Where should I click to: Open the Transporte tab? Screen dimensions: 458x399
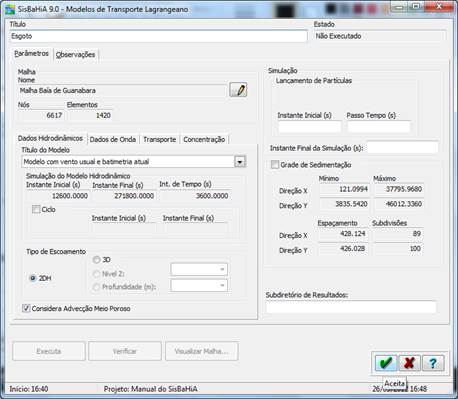[160, 139]
